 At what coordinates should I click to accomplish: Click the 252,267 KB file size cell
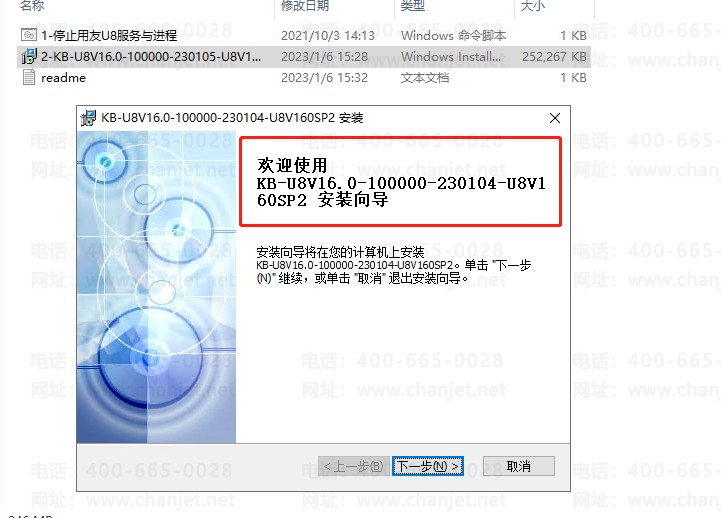click(554, 57)
